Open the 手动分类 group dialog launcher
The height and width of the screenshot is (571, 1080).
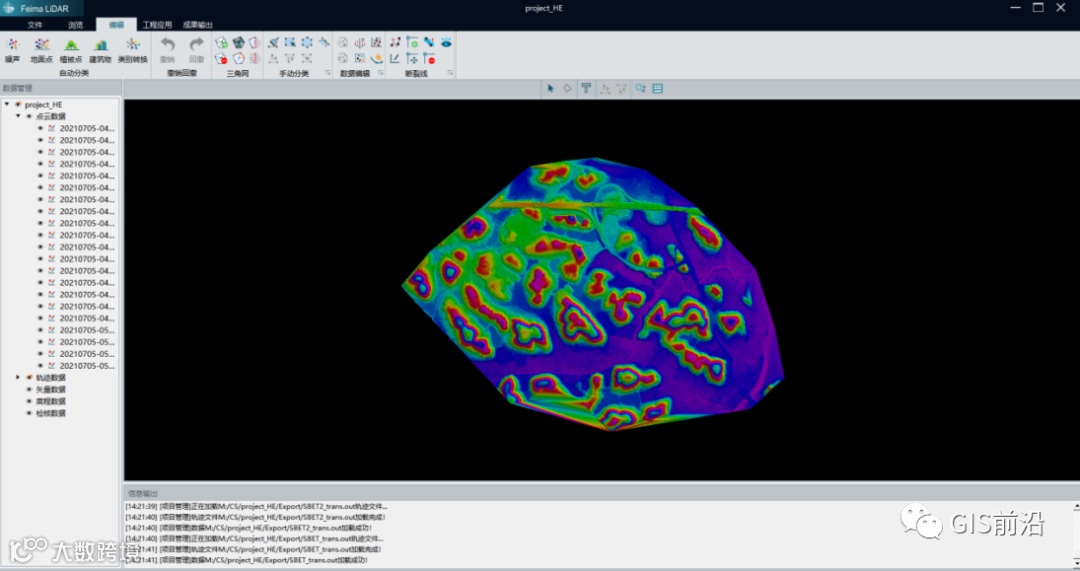pos(327,73)
